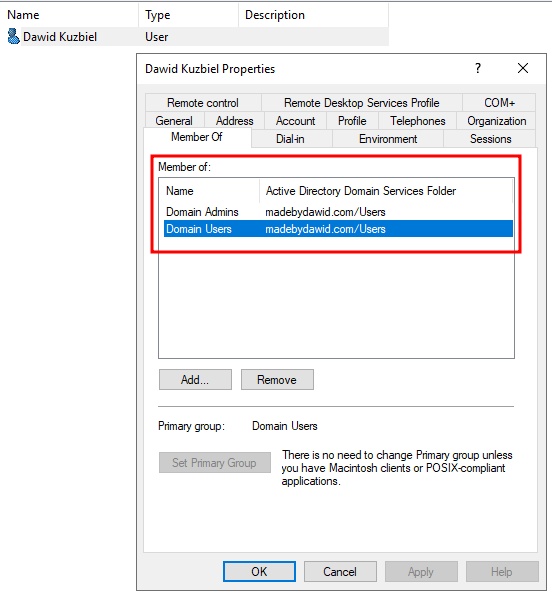Screen dimensions: 552x600
Task: Switch to the Account tab
Action: [295, 121]
